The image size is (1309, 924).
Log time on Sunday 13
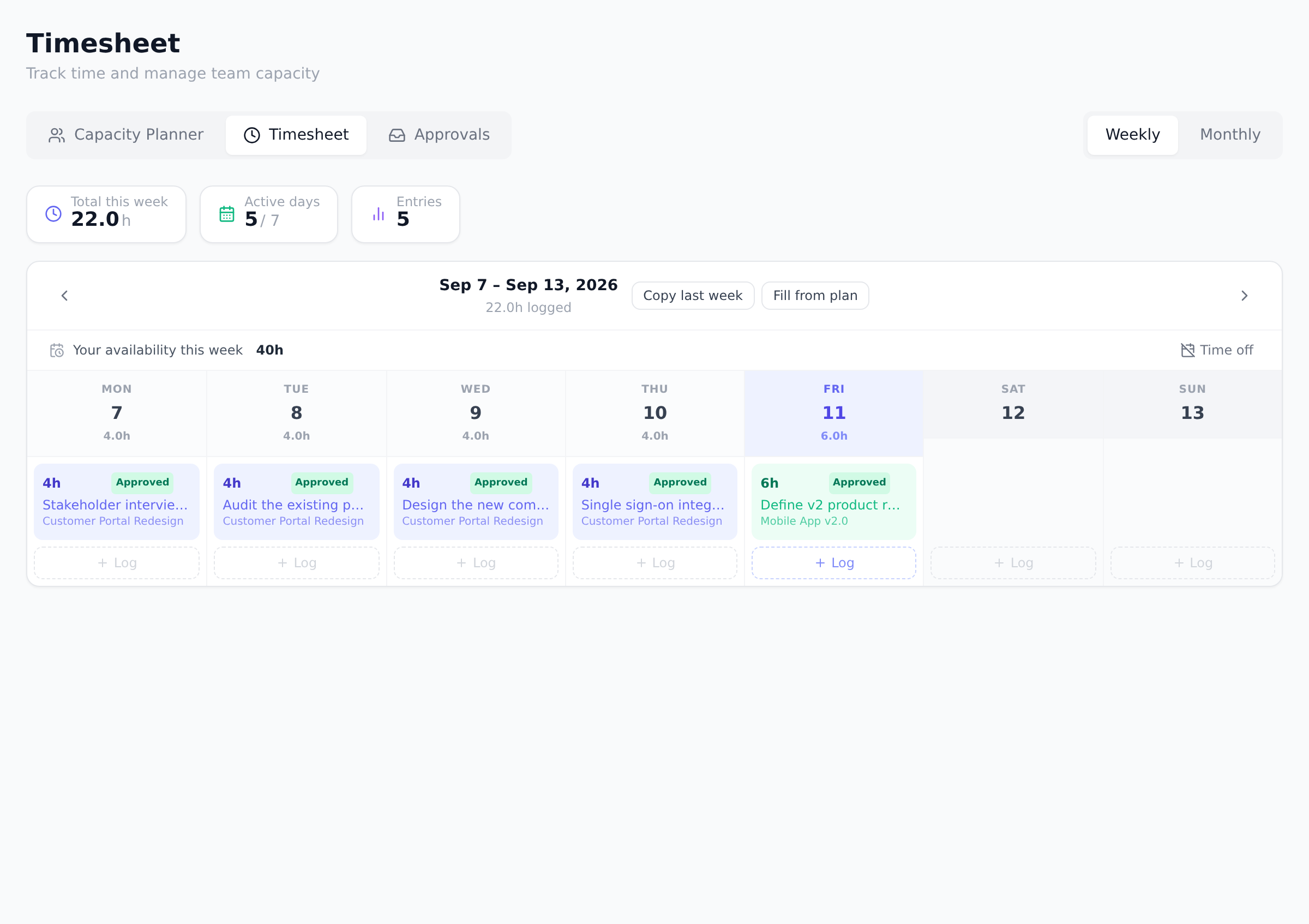point(1193,563)
